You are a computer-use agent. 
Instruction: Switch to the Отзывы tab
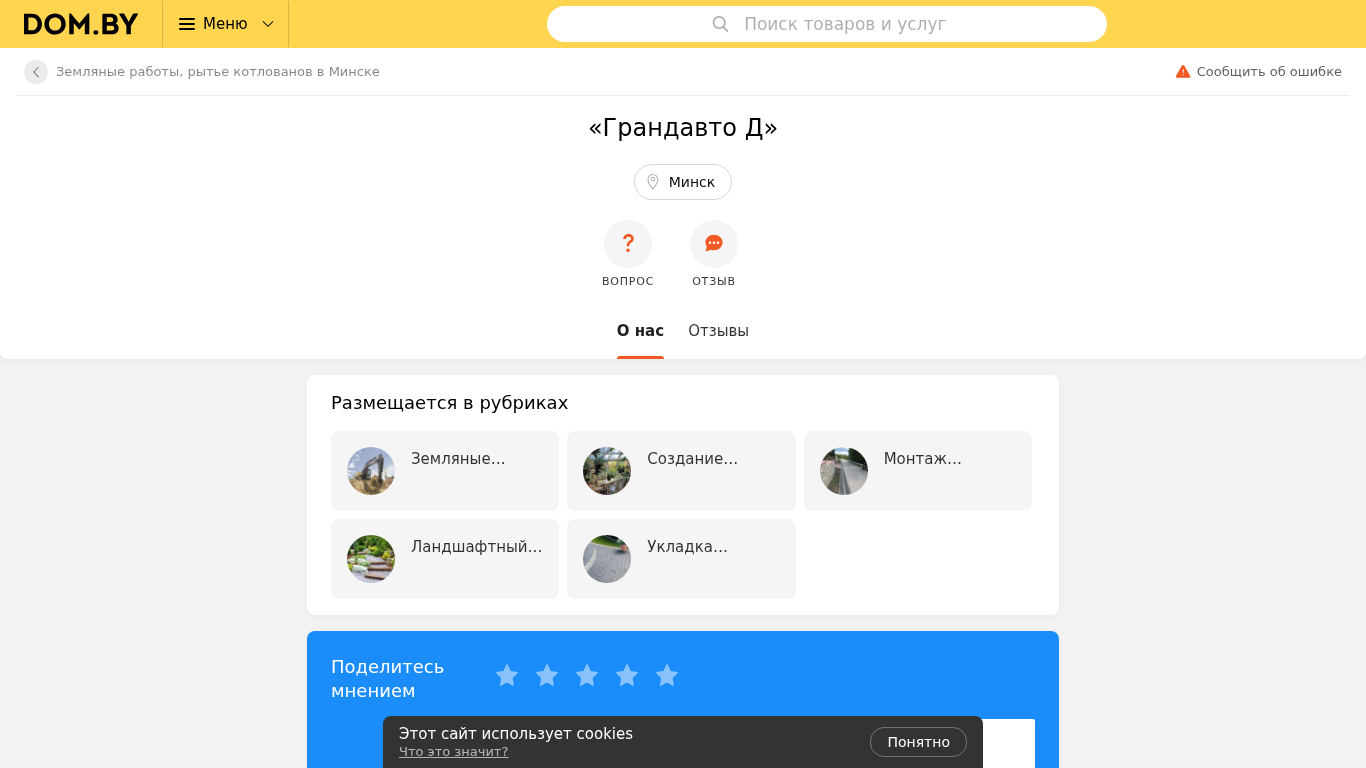718,331
